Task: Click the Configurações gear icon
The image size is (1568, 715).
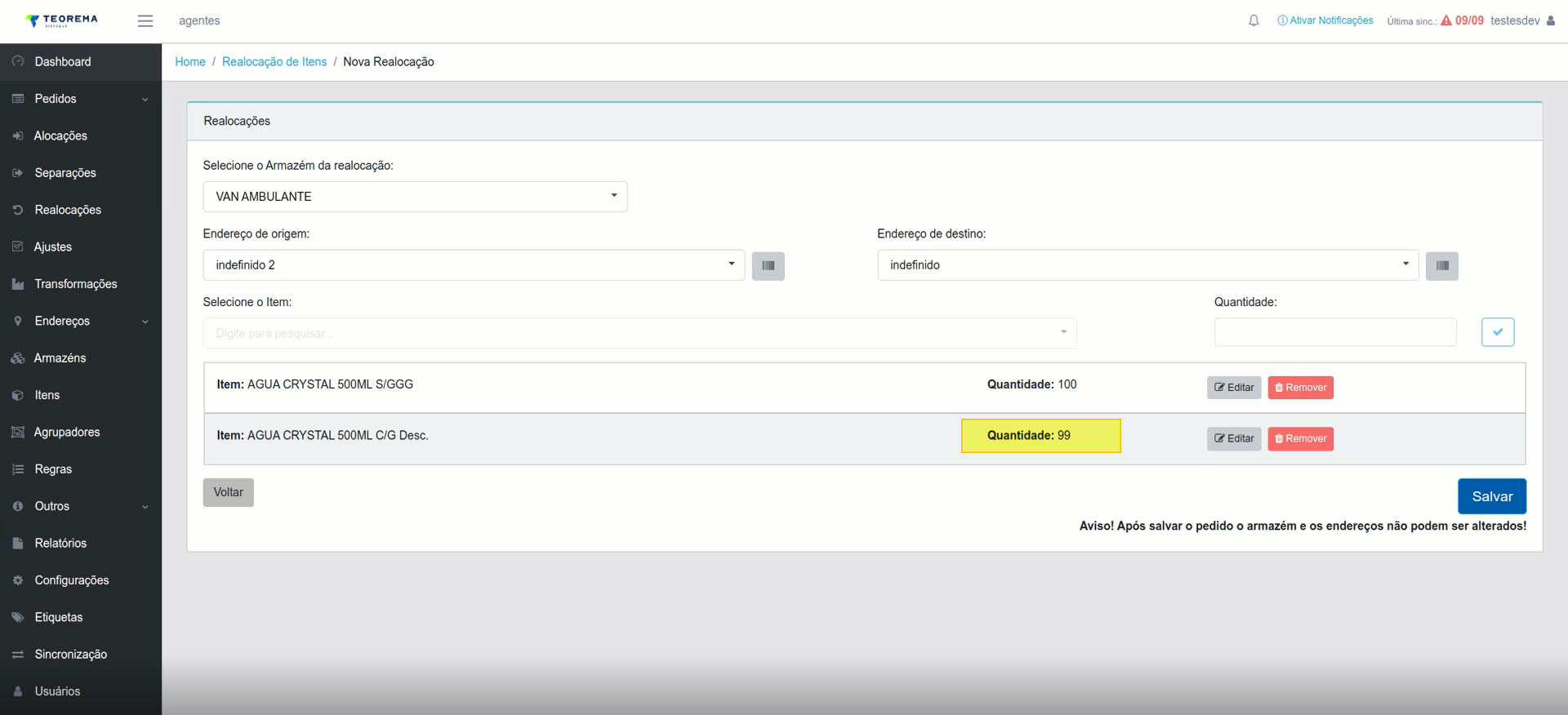Action: pyautogui.click(x=18, y=580)
